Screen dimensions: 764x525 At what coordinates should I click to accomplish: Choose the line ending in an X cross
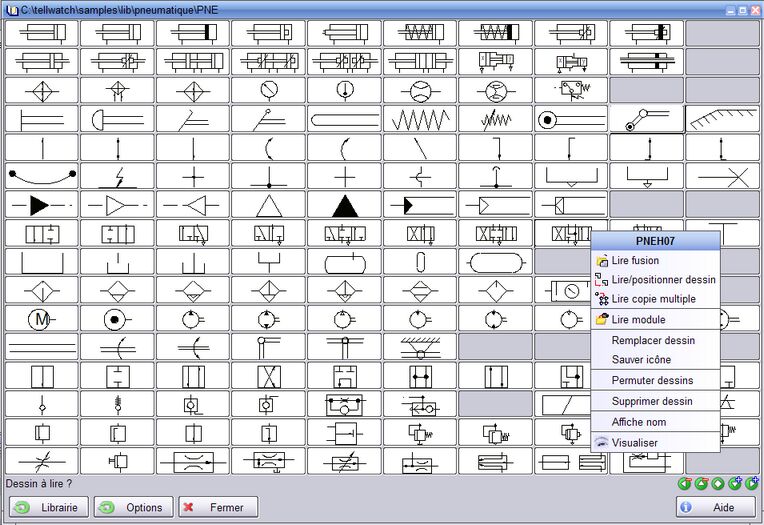(723, 176)
